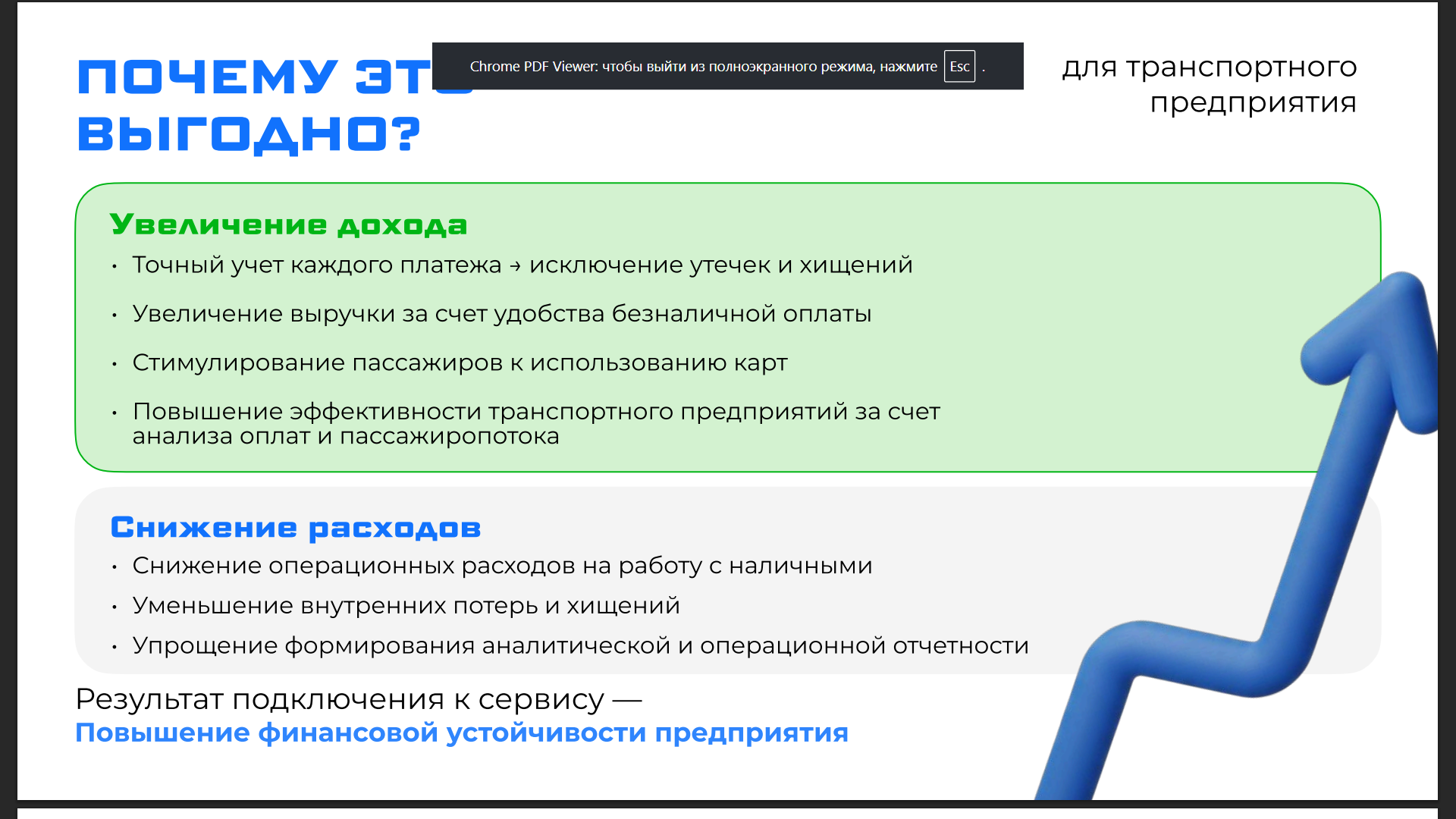The height and width of the screenshot is (819, 1456).
Task: Click the text 'Результат подключения к сервису'
Action: [340, 699]
